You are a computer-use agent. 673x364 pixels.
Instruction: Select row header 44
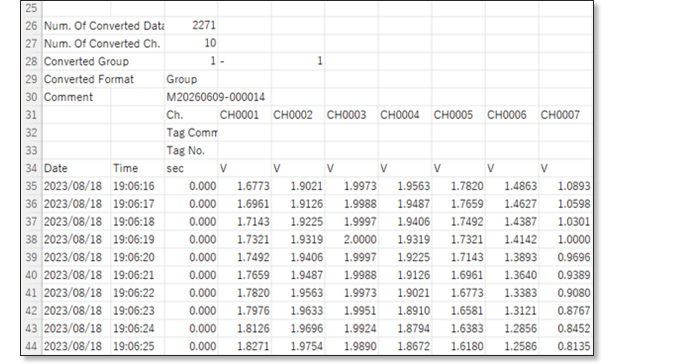tap(31, 346)
